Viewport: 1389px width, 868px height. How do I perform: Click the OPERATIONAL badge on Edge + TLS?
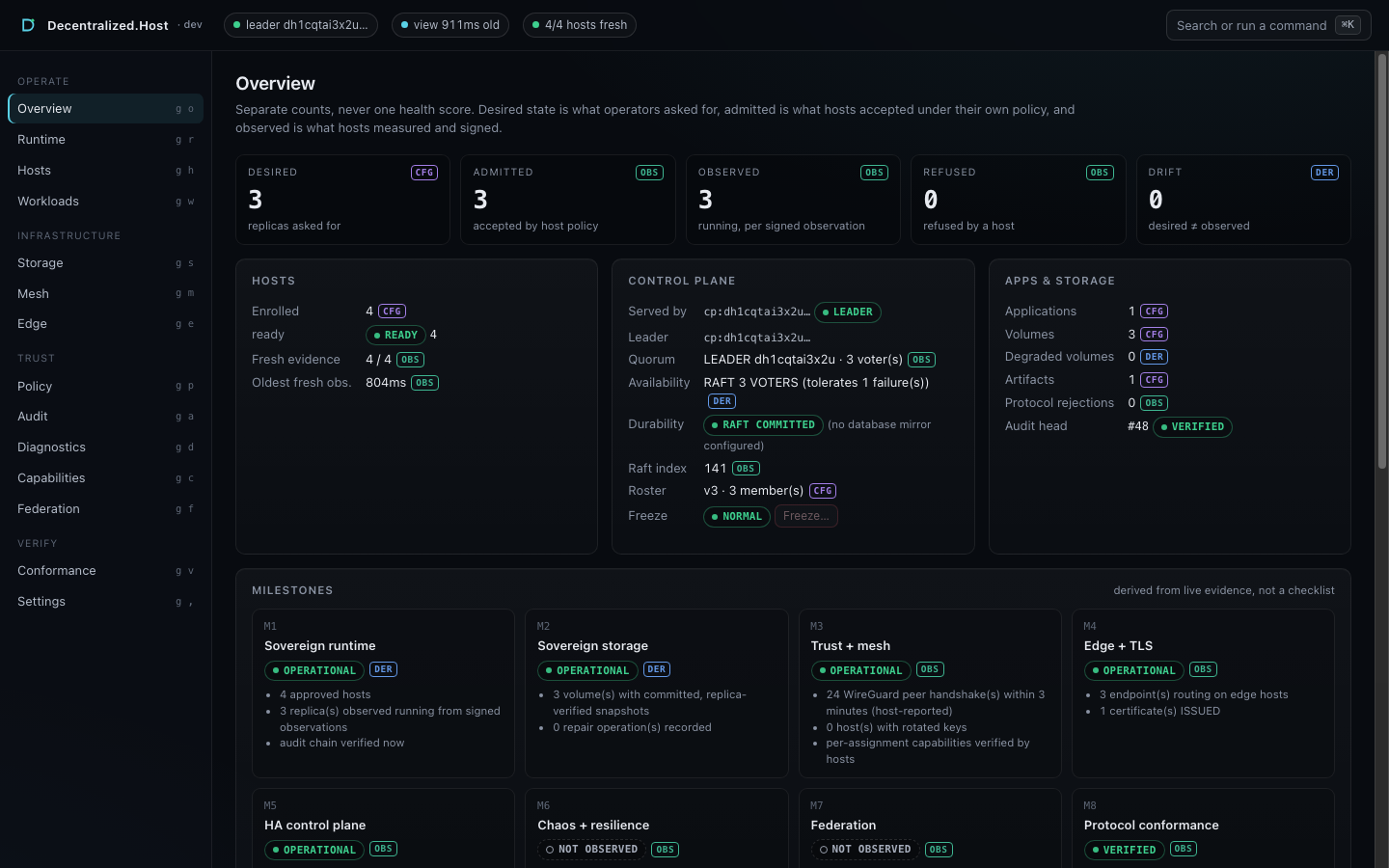tap(1134, 670)
